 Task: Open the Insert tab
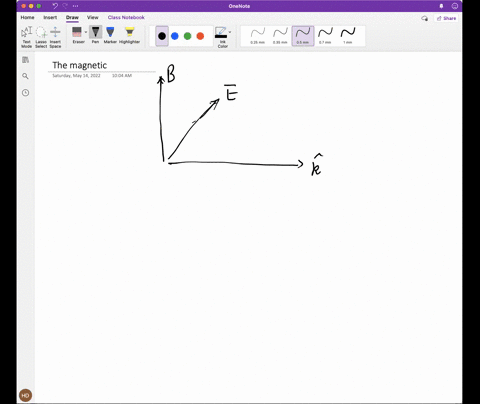click(x=50, y=17)
